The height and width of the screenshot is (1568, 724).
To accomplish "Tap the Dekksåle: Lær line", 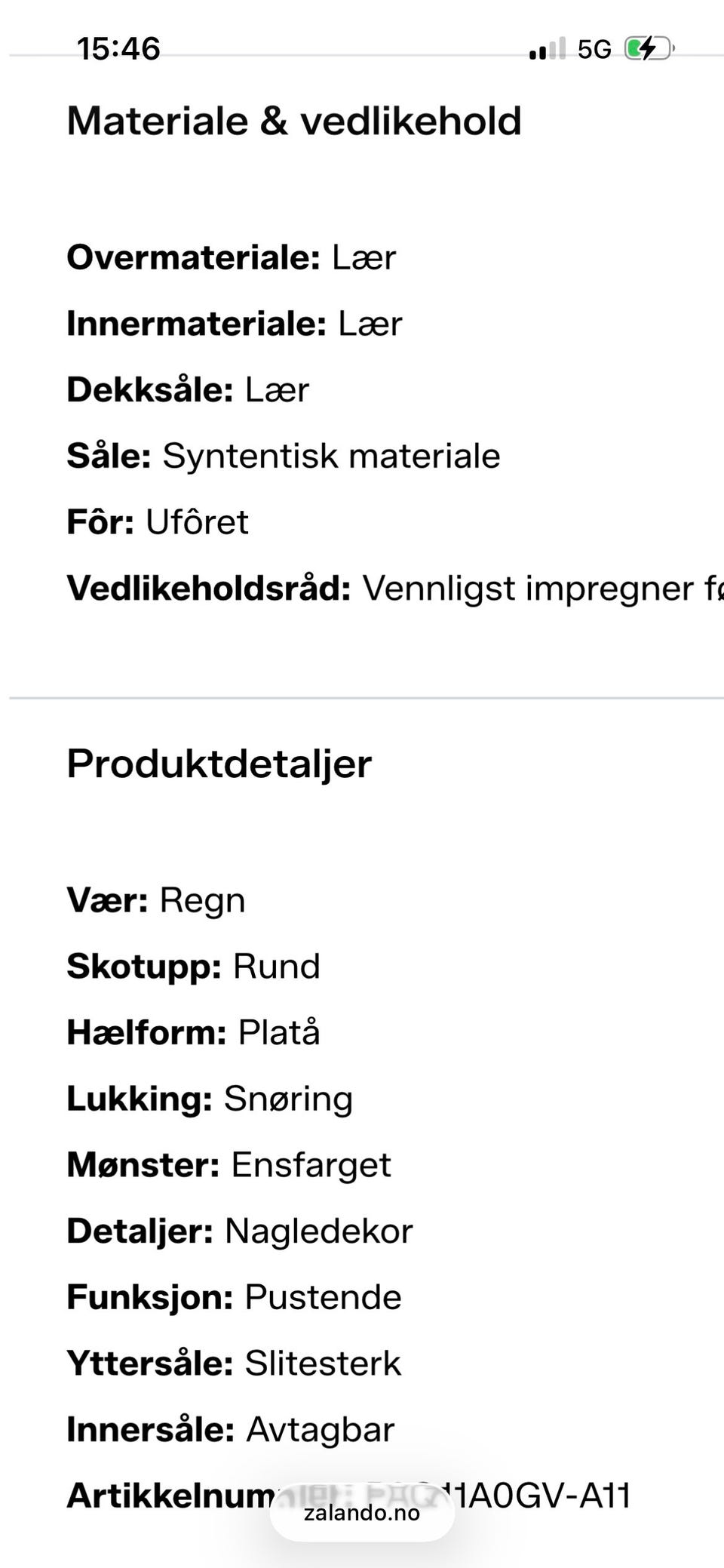I will (x=188, y=390).
